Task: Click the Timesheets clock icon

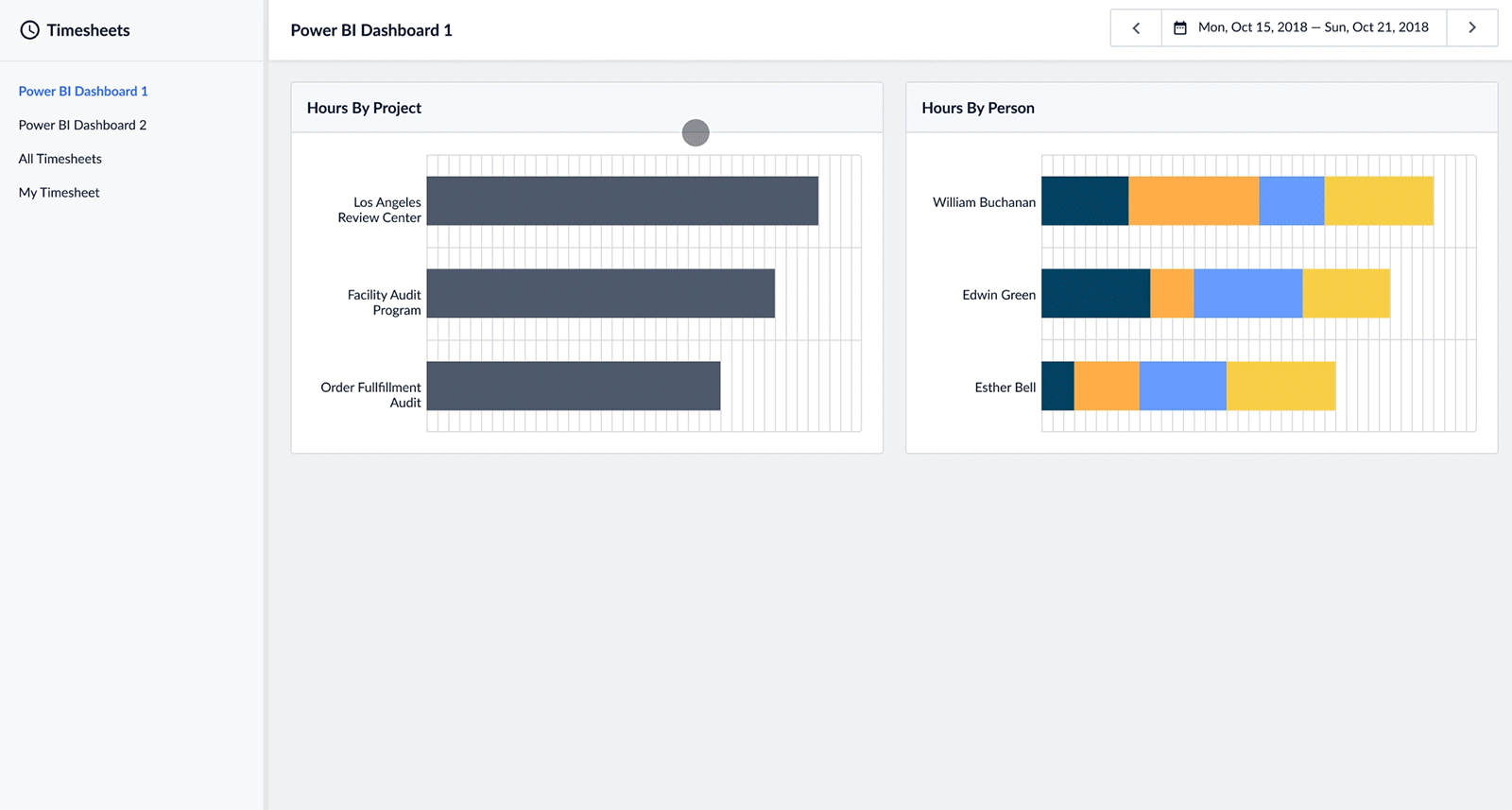Action: [30, 30]
